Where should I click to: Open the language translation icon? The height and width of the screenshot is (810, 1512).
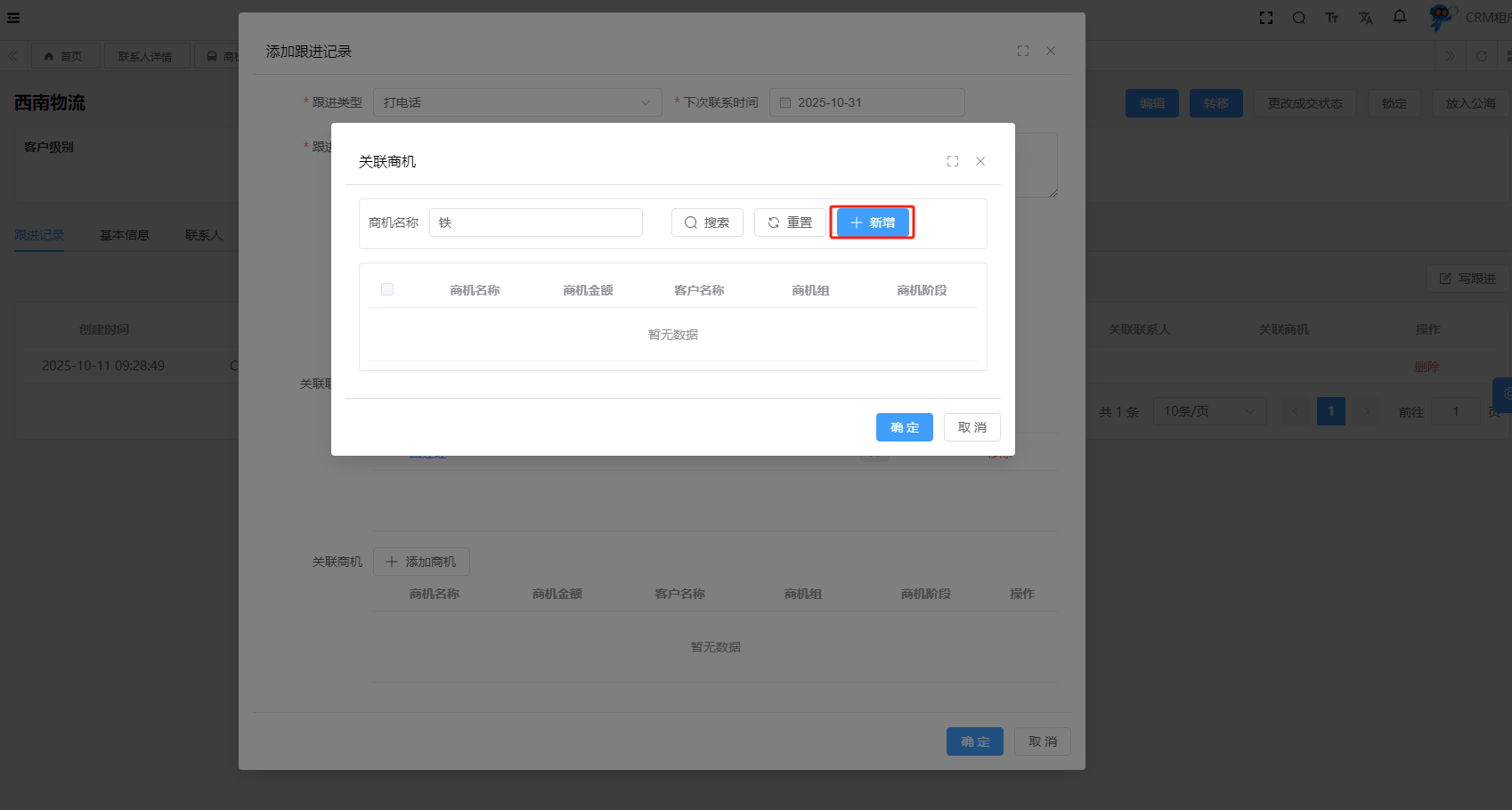(x=1366, y=18)
